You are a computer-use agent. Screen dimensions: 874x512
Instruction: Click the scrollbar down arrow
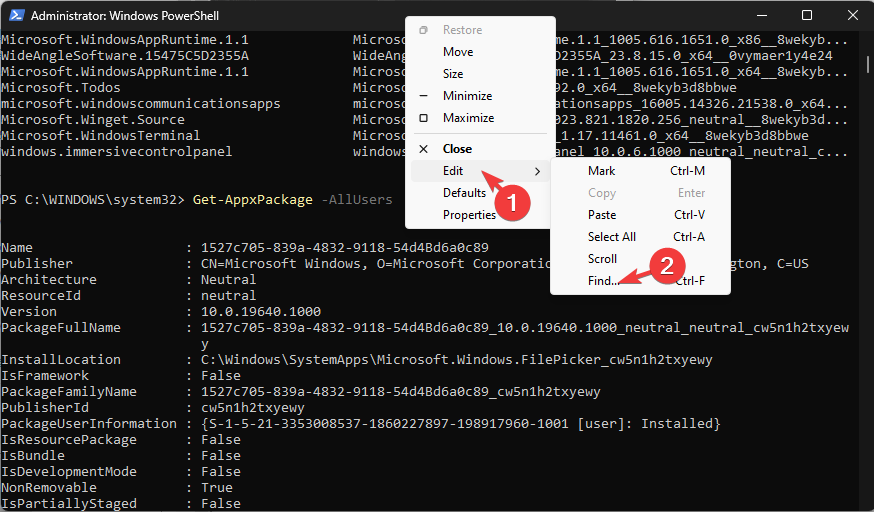tap(866, 503)
